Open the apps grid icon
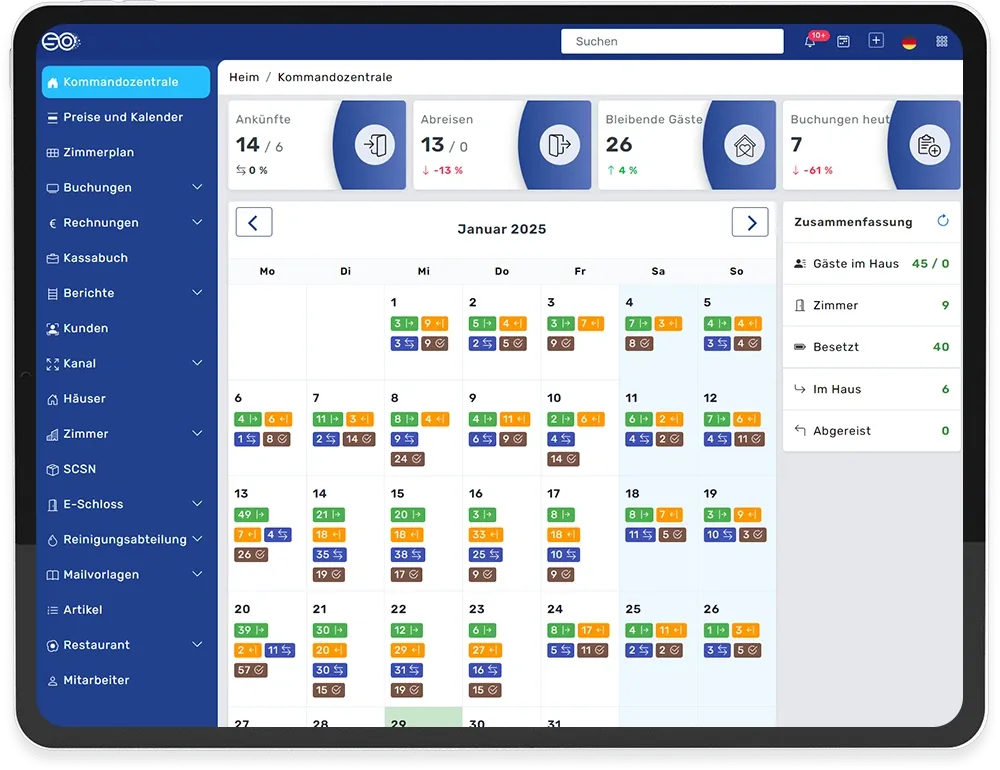This screenshot has width=1000, height=770. pyautogui.click(x=942, y=41)
